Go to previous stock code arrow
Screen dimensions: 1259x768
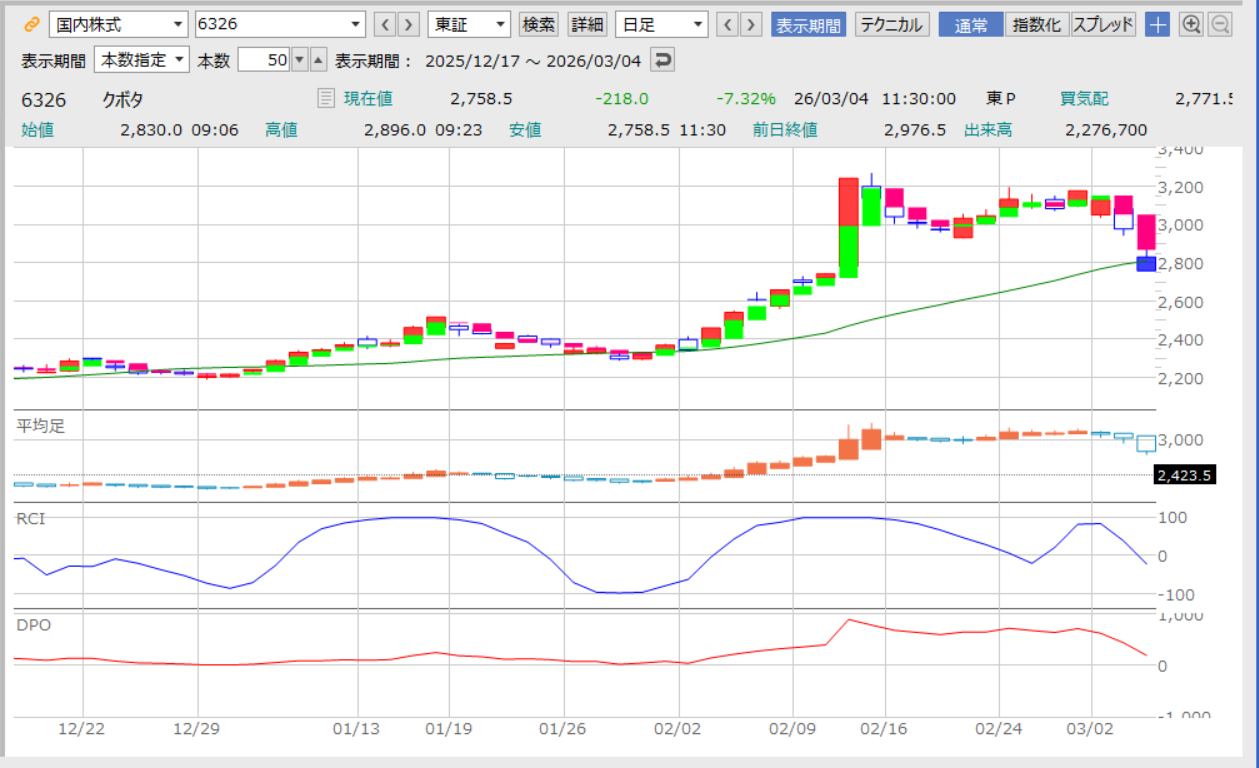pos(385,25)
